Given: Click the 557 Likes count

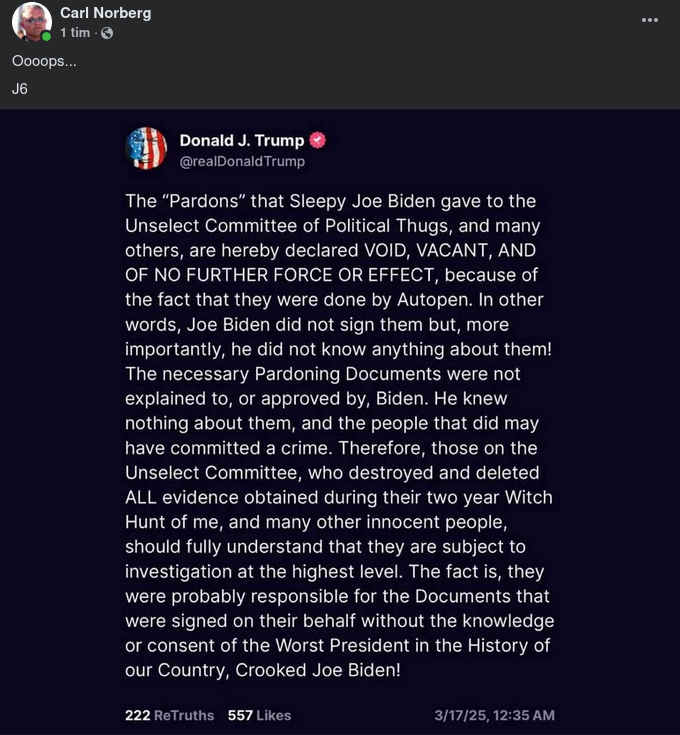Looking at the screenshot, I should point(259,715).
